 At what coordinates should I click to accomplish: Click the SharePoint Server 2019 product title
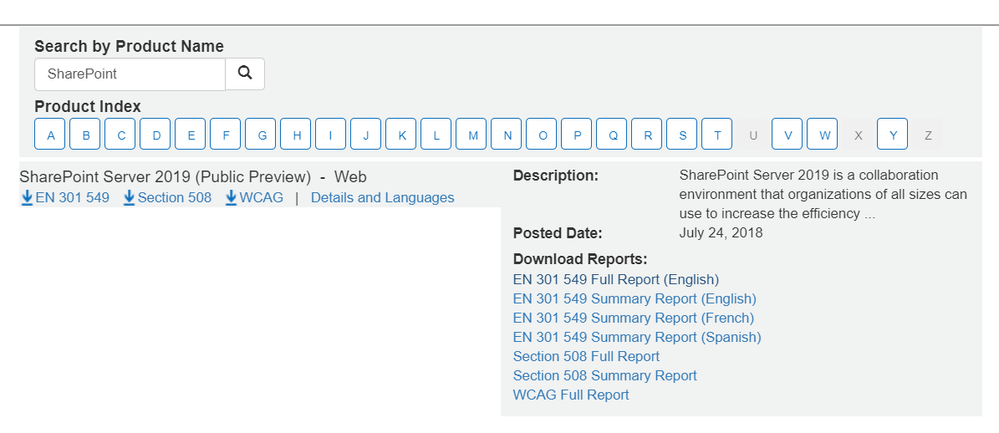(193, 176)
